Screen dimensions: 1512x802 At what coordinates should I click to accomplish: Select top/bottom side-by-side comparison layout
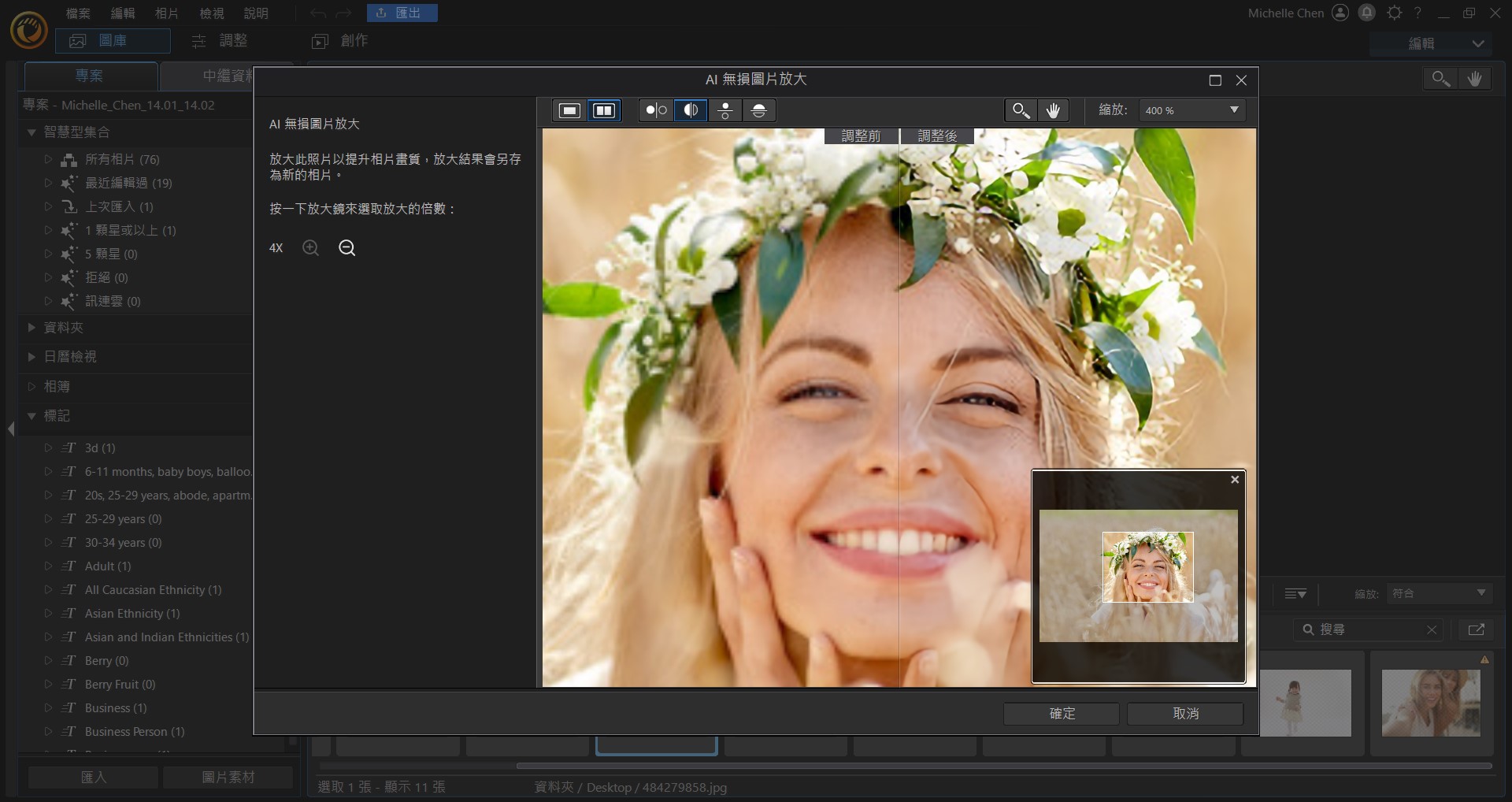tap(725, 110)
